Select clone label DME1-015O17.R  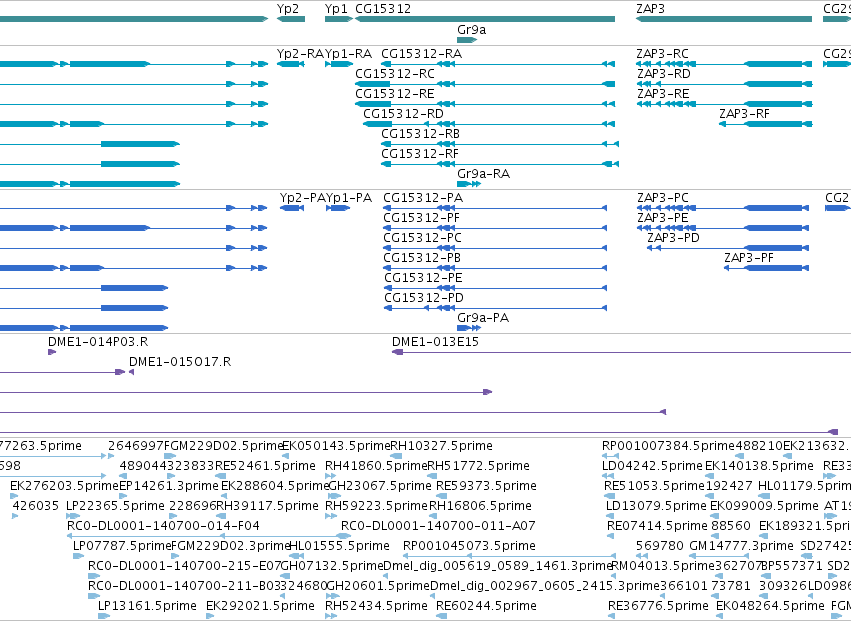[x=180, y=362]
